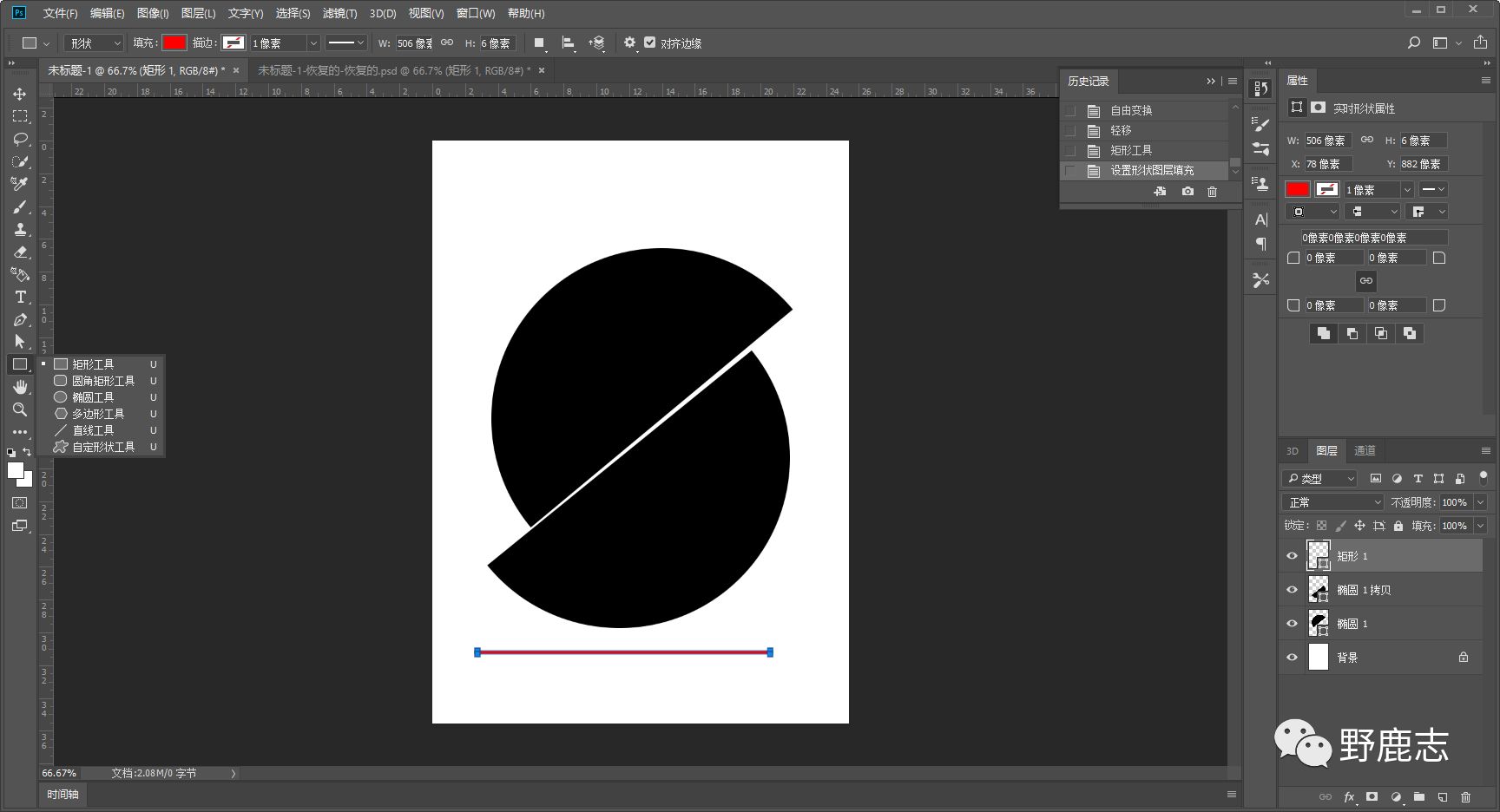Select the Hand tool

coord(20,387)
